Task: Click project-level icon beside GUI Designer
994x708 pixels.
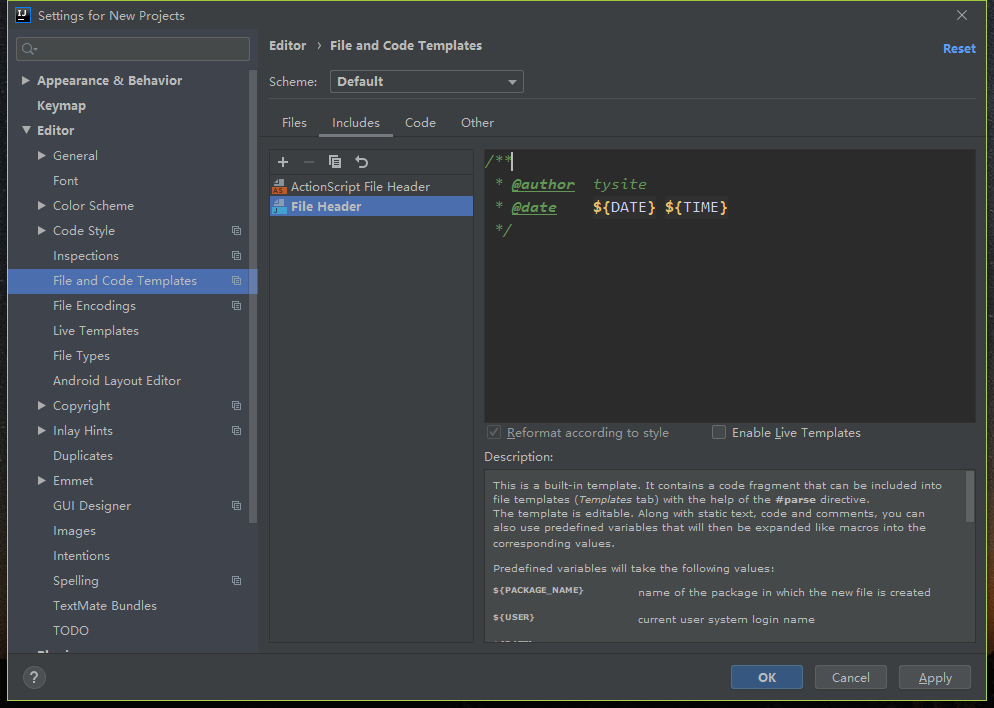Action: [236, 506]
